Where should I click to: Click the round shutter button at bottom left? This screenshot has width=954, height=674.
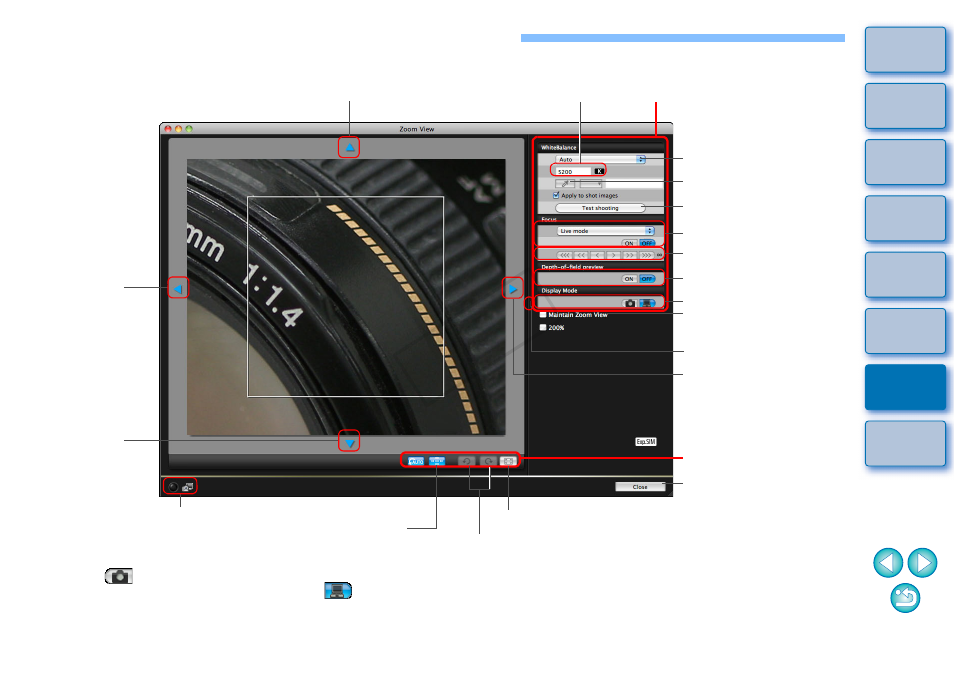point(173,487)
